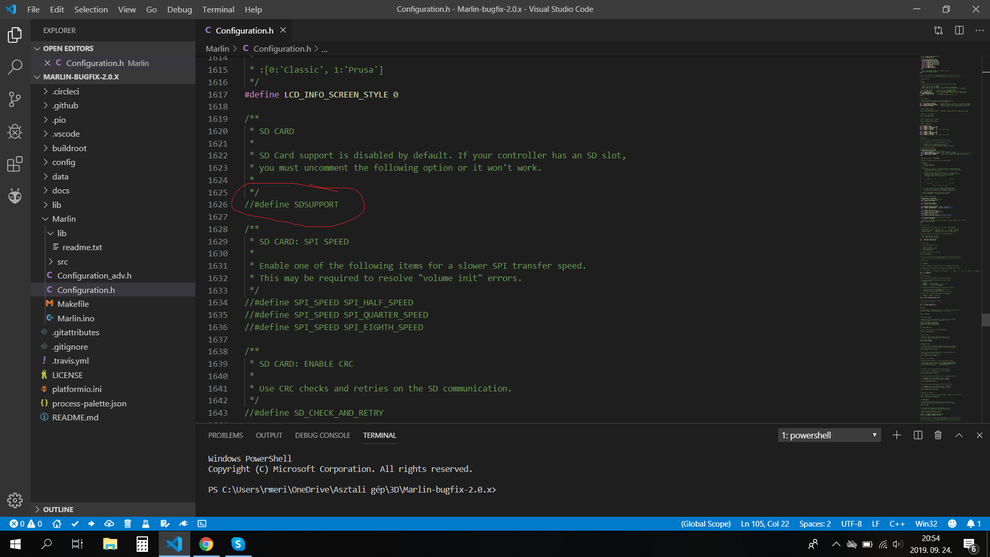Click the PlatformIO Upload arrow in status bar

pos(92,524)
